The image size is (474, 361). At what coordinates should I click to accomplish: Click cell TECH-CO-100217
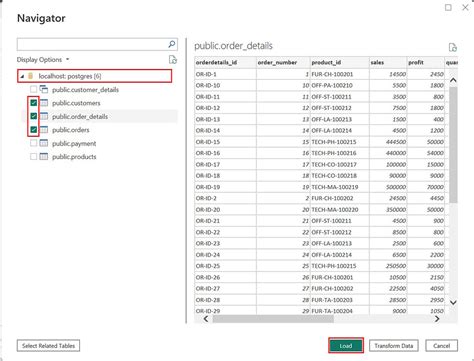[339, 164]
